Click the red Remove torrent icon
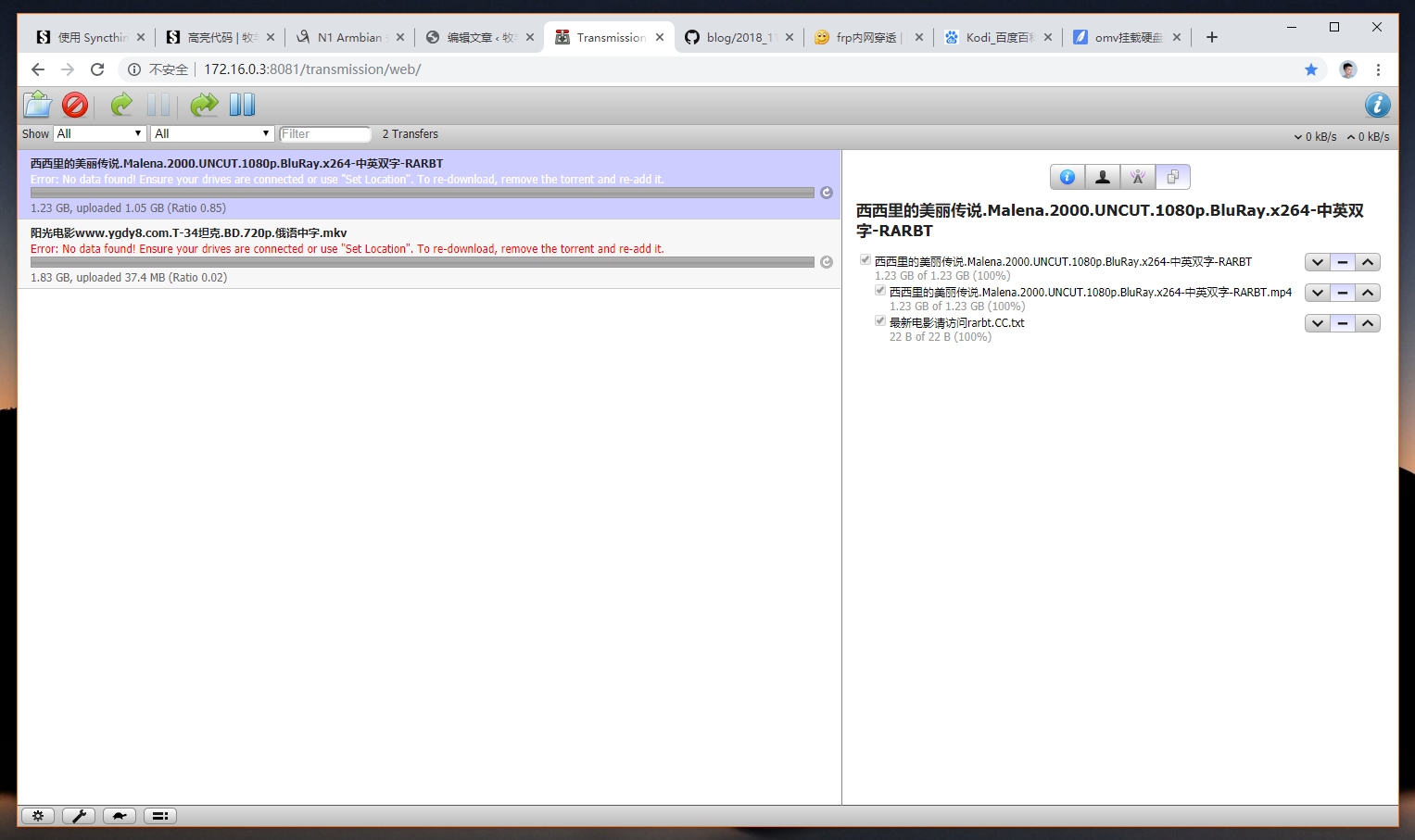Screen dimensions: 1415x840 (x=75, y=105)
